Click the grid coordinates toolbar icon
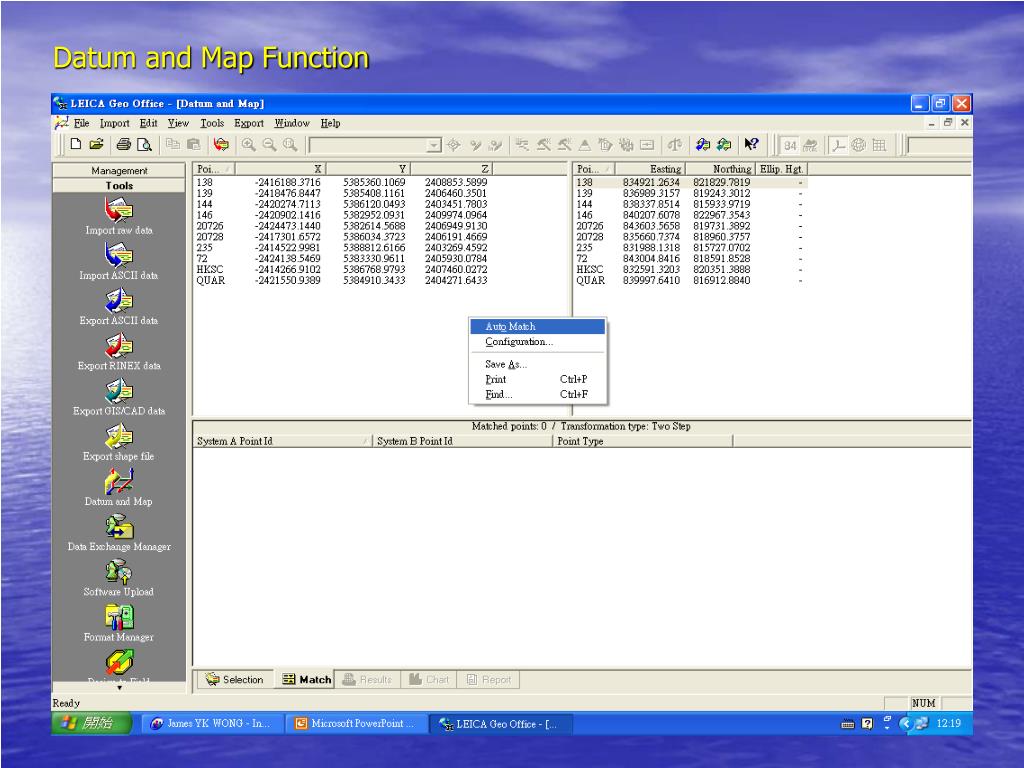This screenshot has width=1024, height=768. (x=880, y=145)
